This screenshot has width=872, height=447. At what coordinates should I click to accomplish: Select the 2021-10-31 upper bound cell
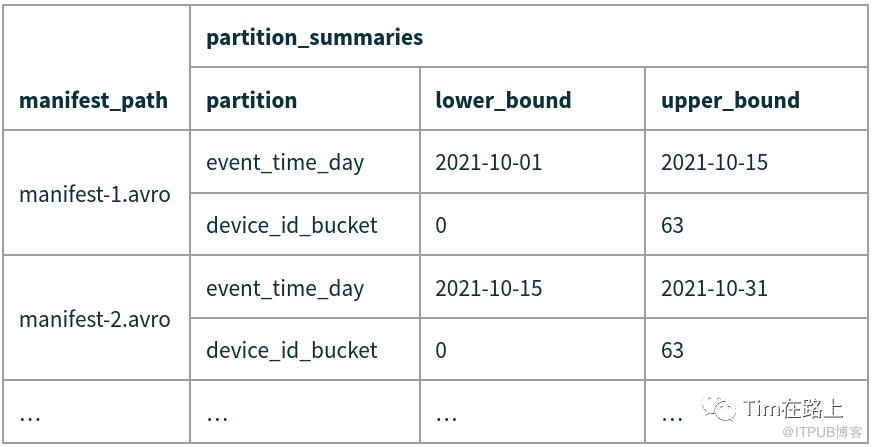714,288
